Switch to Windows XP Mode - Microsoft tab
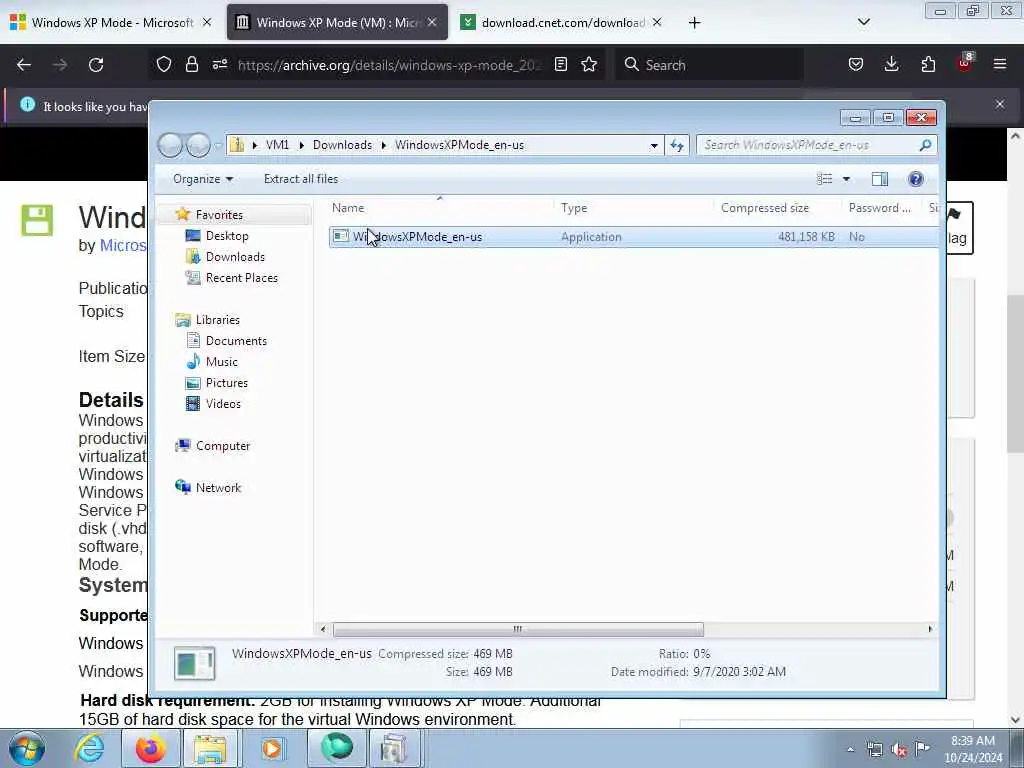Viewport: 1024px width, 768px height. (x=111, y=22)
